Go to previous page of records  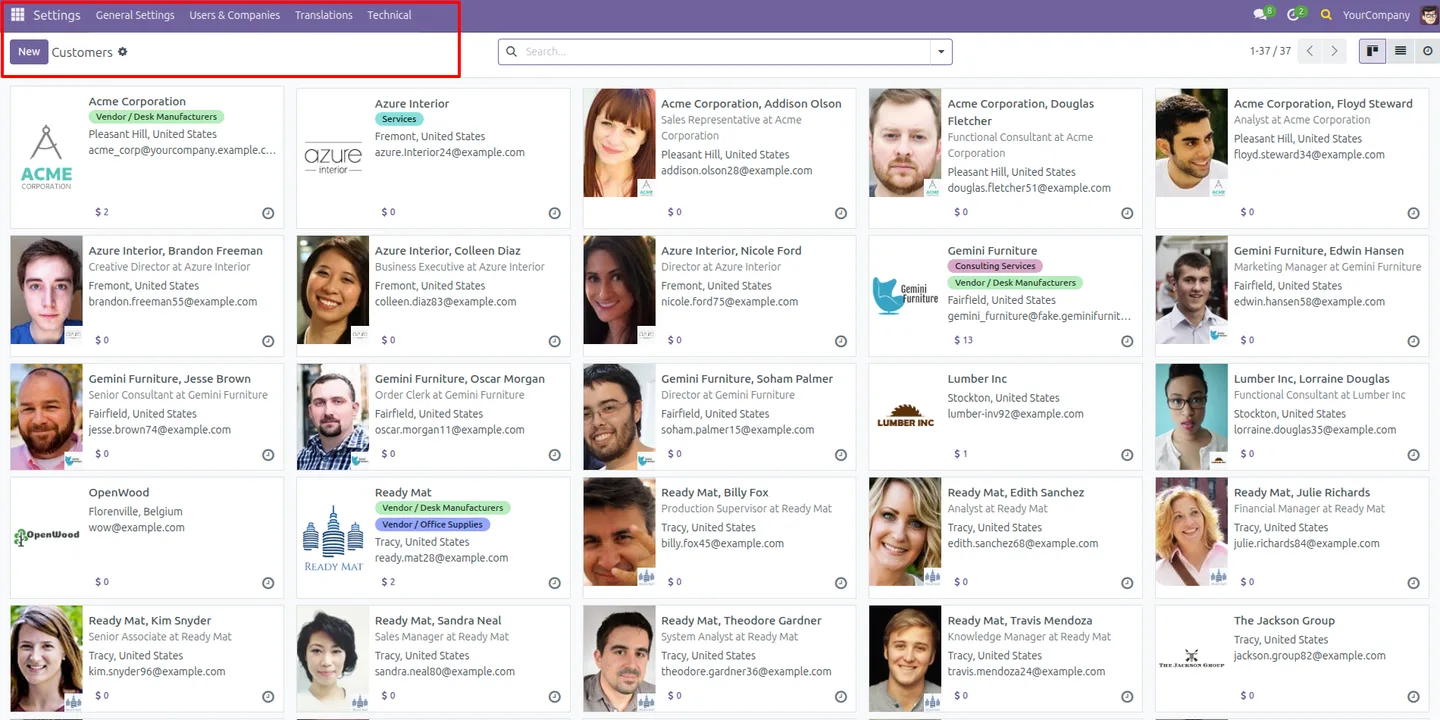[1309, 51]
